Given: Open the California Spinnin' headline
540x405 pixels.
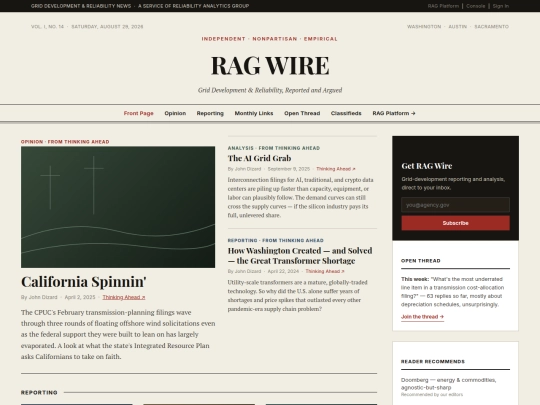Looking at the screenshot, I should pos(84,282).
